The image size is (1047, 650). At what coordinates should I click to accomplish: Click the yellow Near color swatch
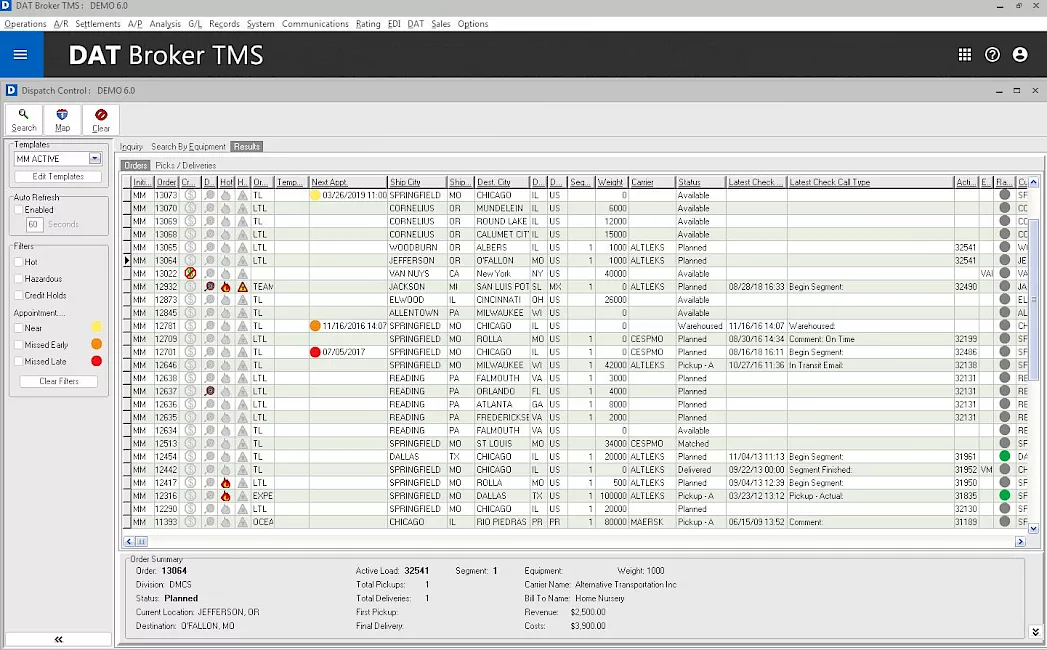click(96, 327)
